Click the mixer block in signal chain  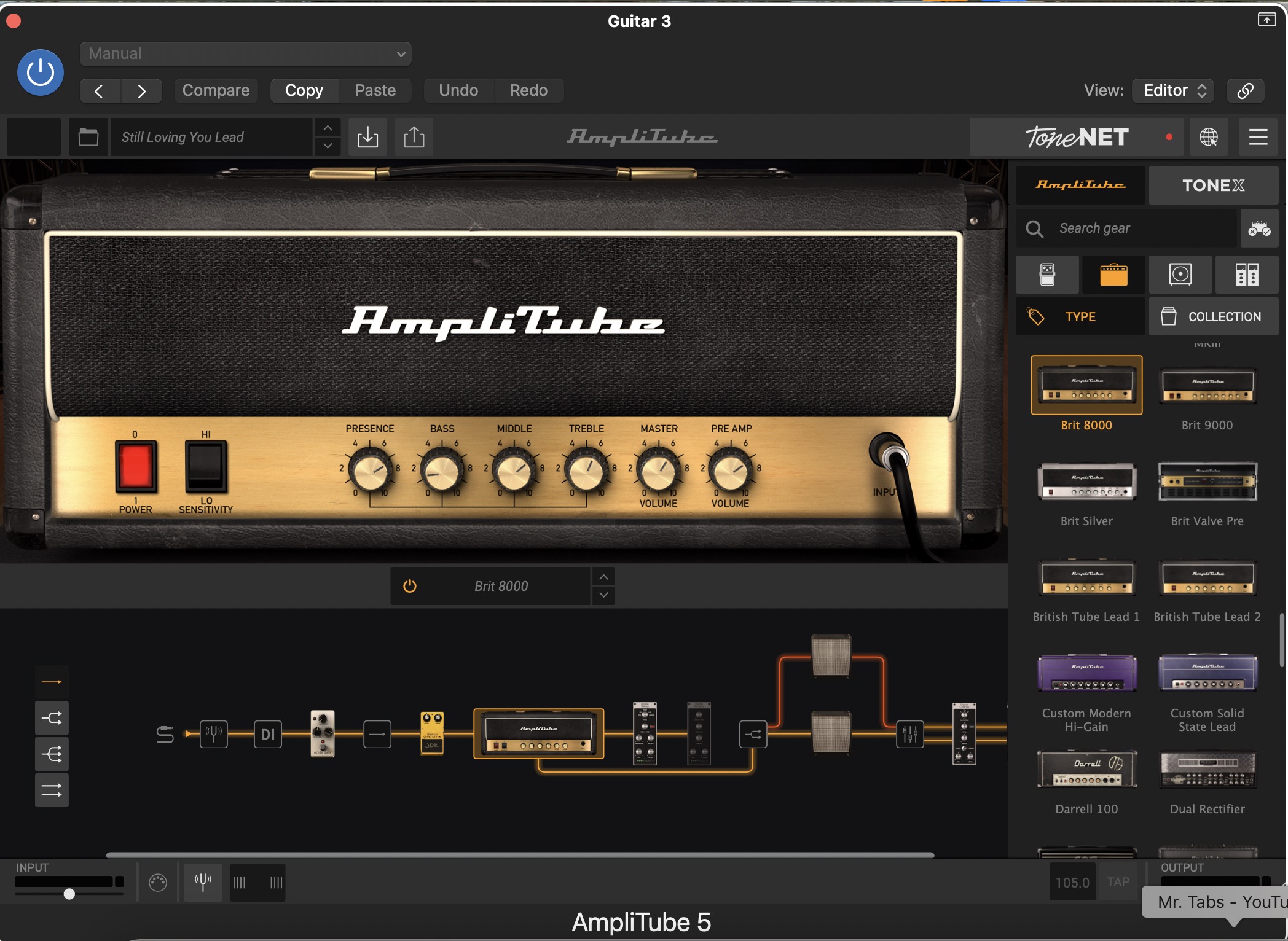click(x=910, y=733)
